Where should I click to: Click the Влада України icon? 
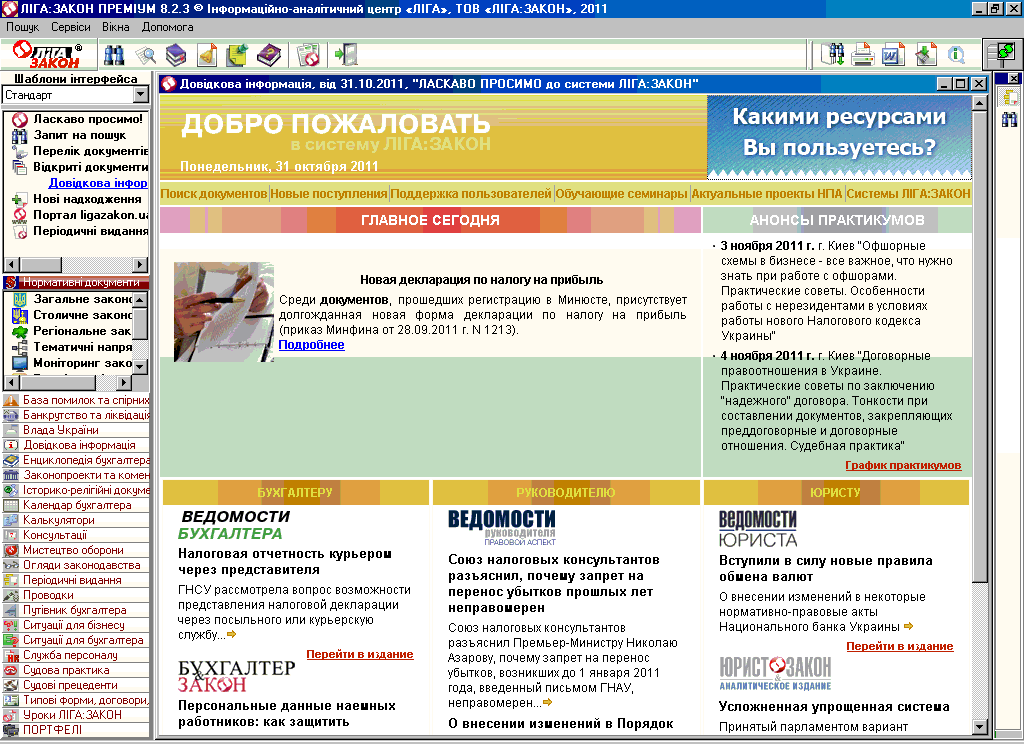[x=10, y=430]
